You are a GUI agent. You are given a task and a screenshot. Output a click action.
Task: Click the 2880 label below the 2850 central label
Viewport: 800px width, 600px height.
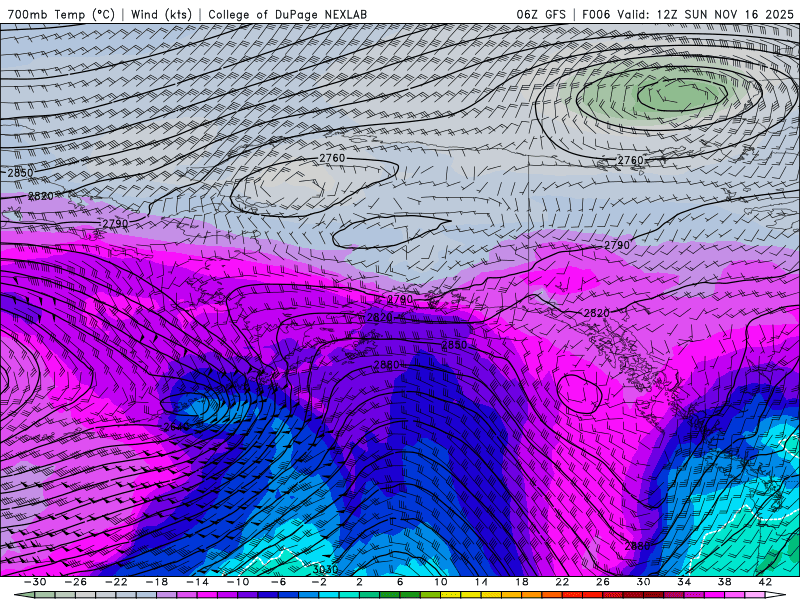click(386, 365)
